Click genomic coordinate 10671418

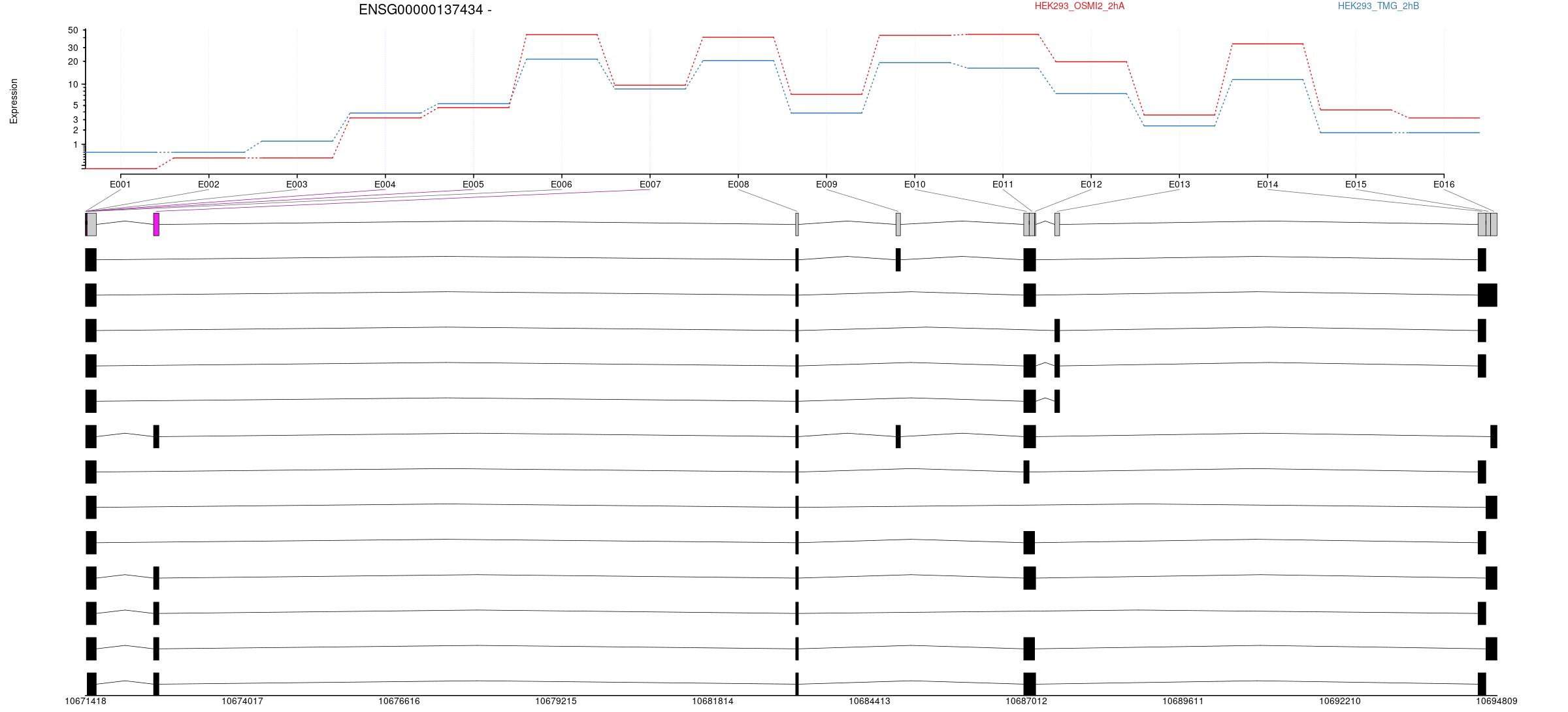pos(86,701)
